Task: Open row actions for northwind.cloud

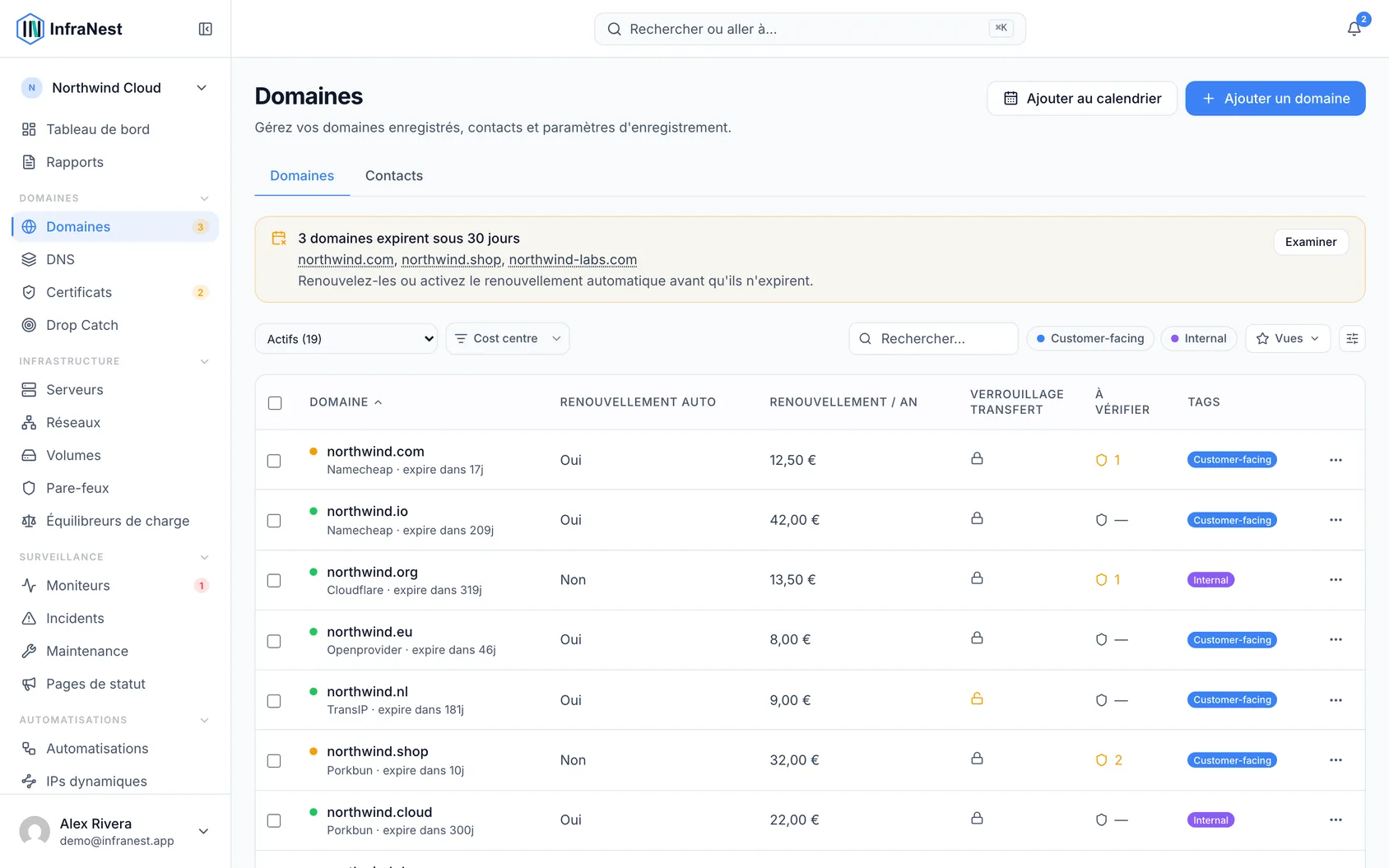Action: 1336,820
